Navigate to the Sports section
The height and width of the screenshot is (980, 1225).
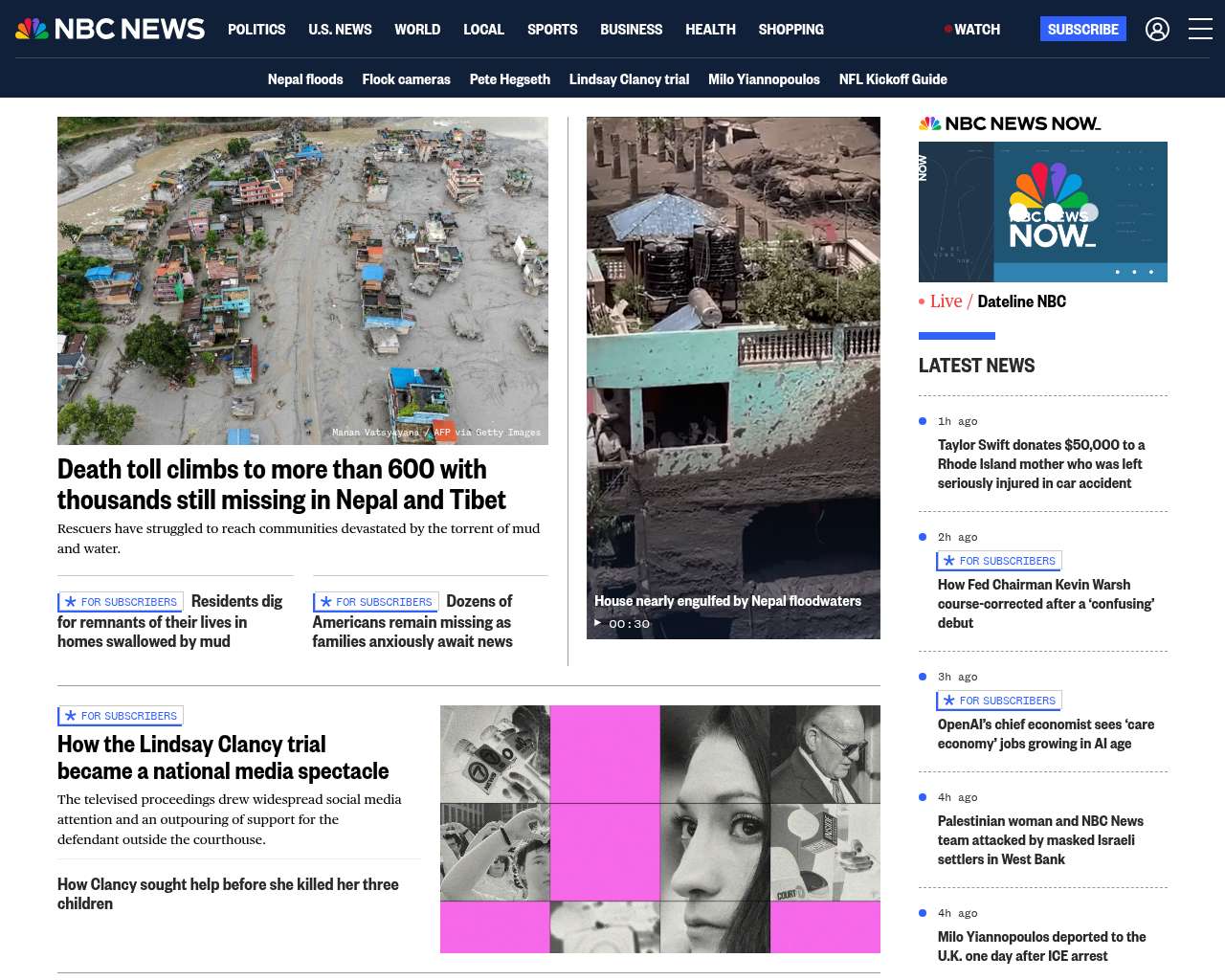552,30
